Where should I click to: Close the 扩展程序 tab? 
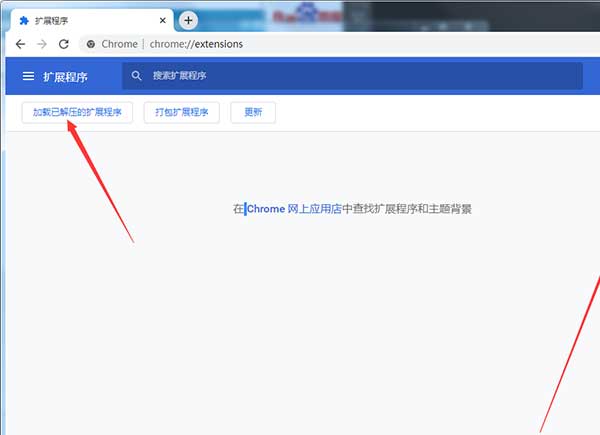coord(163,20)
